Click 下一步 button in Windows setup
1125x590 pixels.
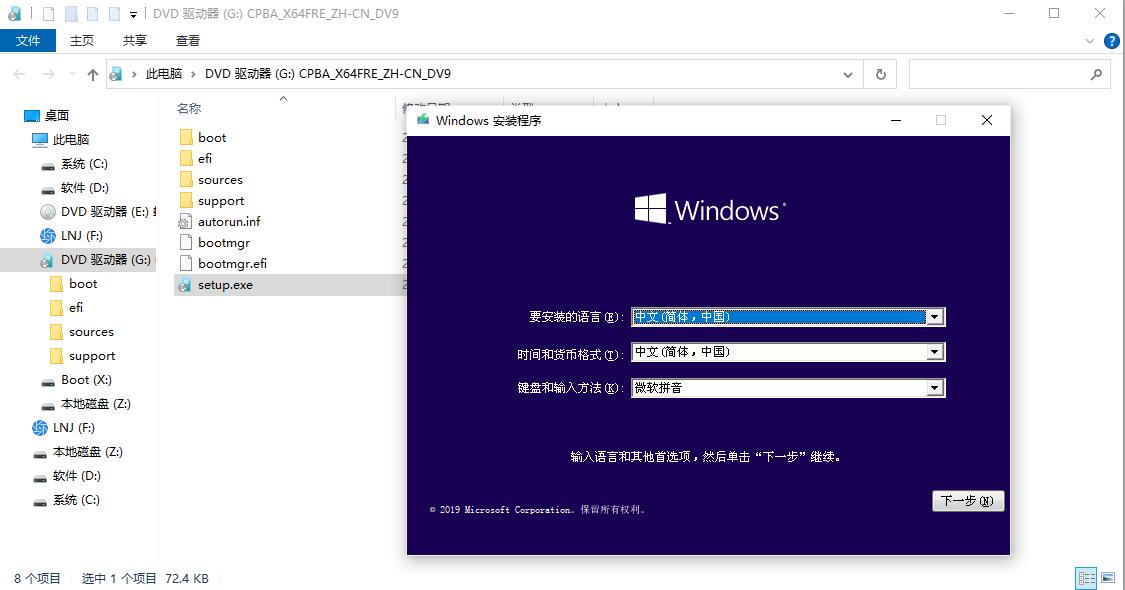coord(967,501)
